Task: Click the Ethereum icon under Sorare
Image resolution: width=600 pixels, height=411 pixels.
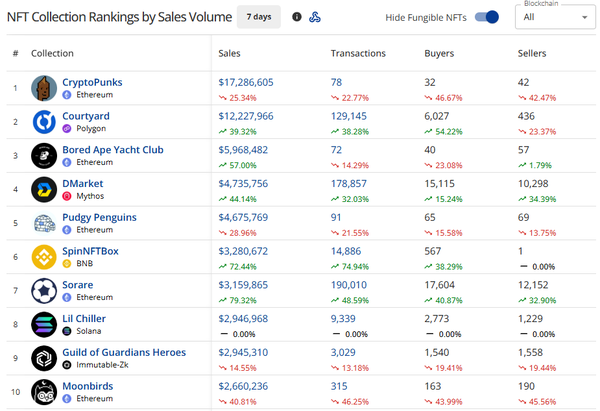Action: [x=67, y=297]
